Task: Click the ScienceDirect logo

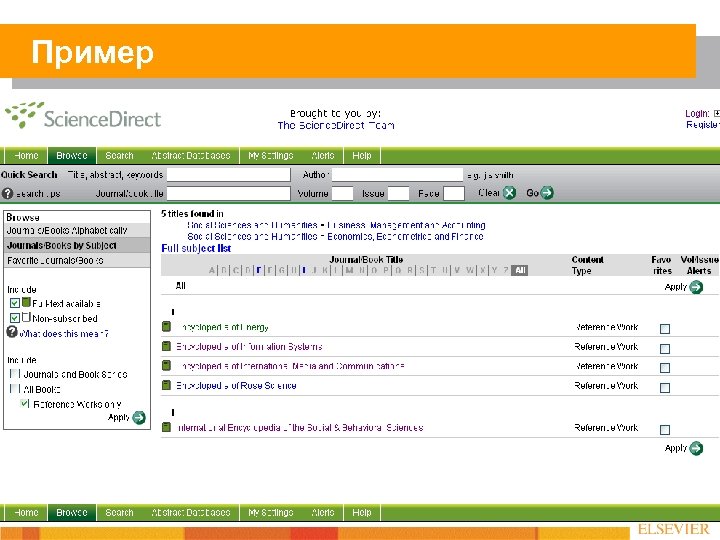Action: pyautogui.click(x=83, y=115)
